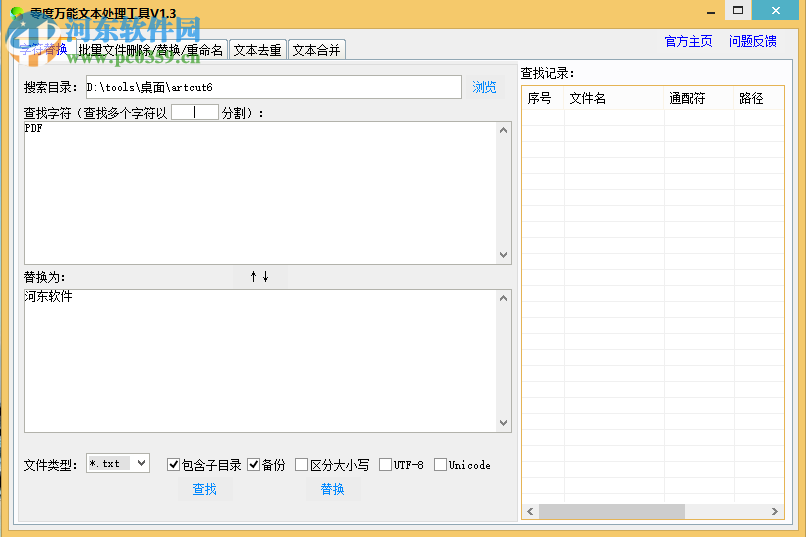Click the 文件名 column header
Screen dimensions: 806x537
click(x=614, y=98)
